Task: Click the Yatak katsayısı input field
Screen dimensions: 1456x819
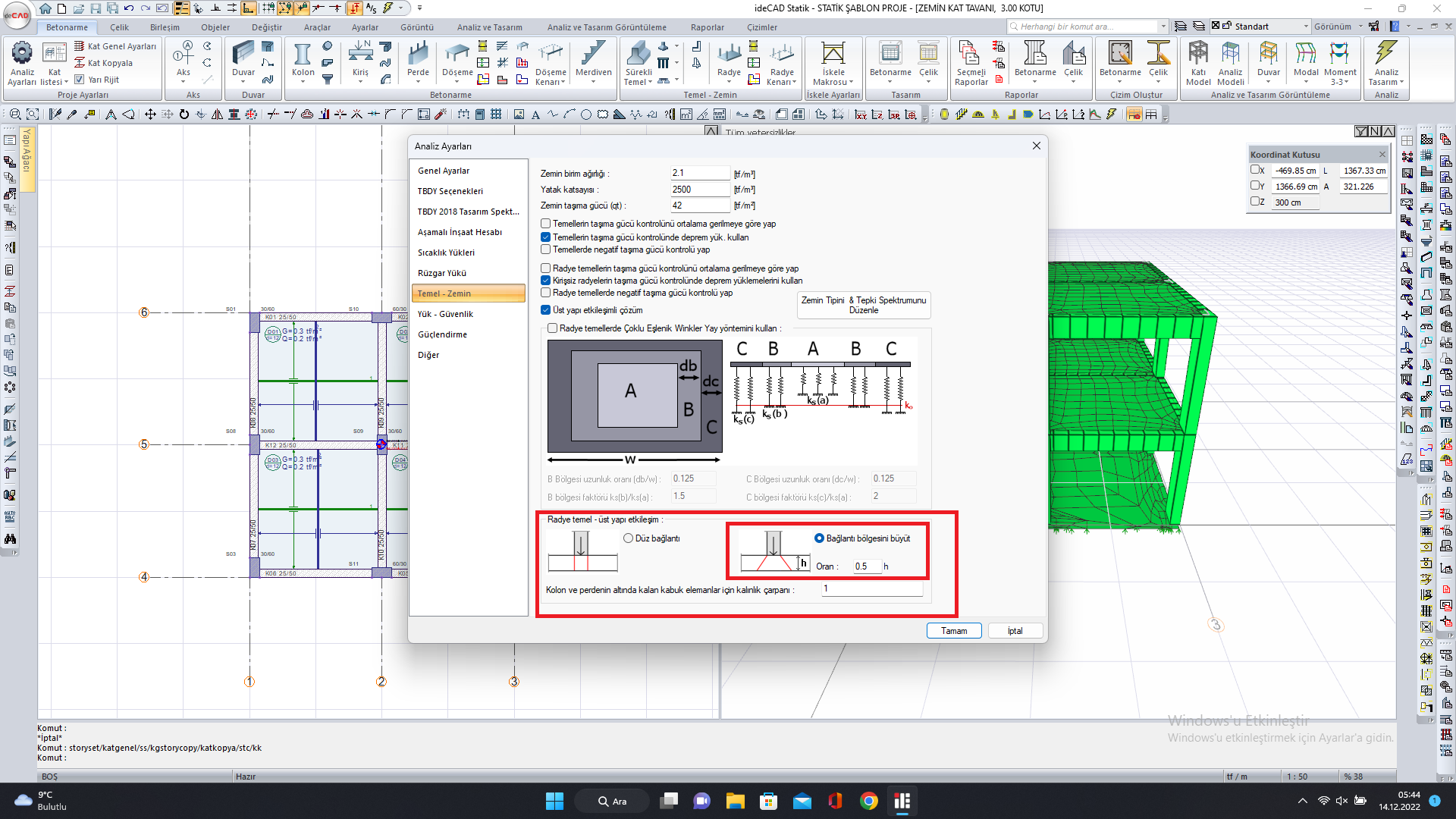Action: [699, 190]
